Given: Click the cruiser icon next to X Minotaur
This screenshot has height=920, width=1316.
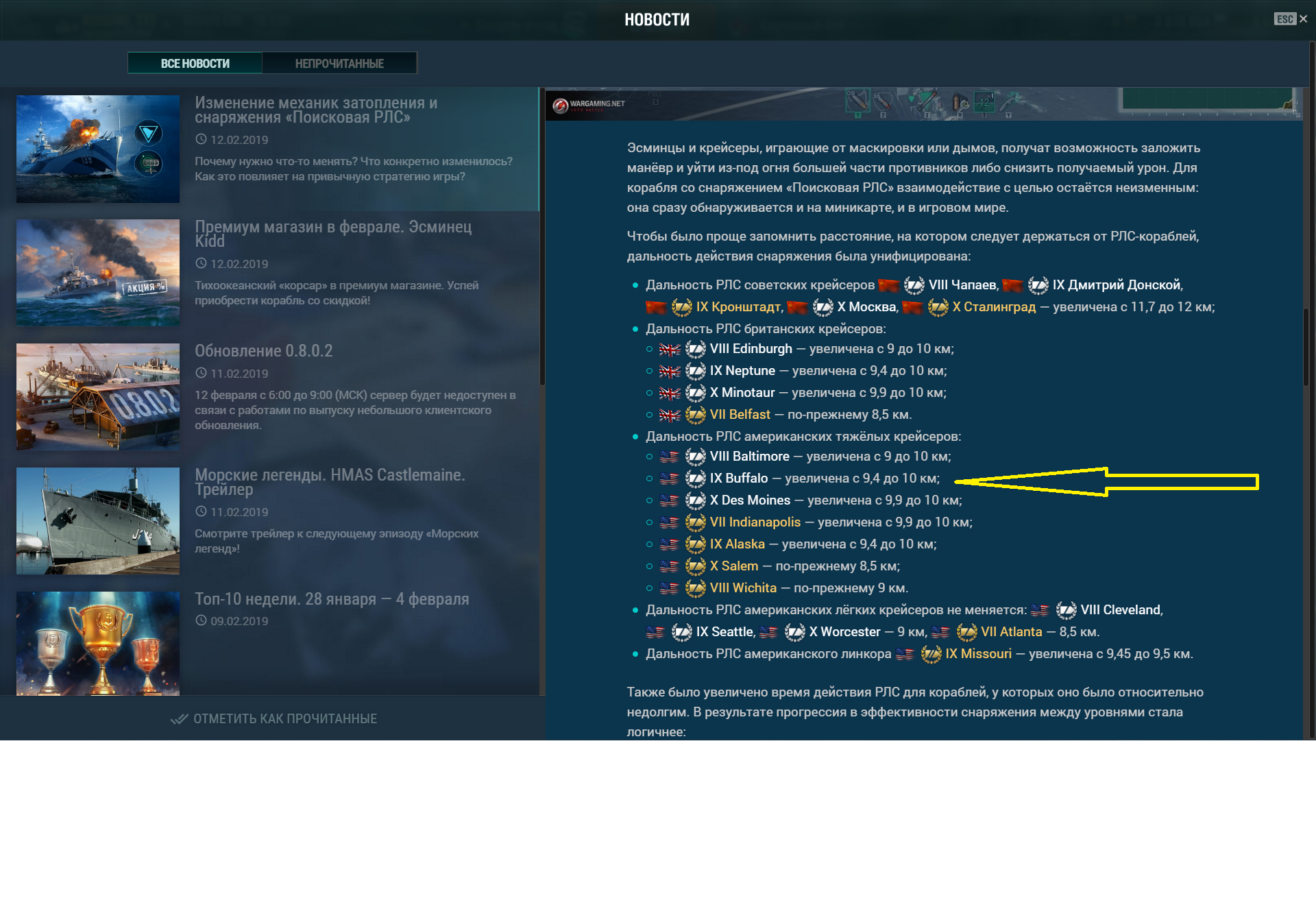Looking at the screenshot, I should (695, 393).
